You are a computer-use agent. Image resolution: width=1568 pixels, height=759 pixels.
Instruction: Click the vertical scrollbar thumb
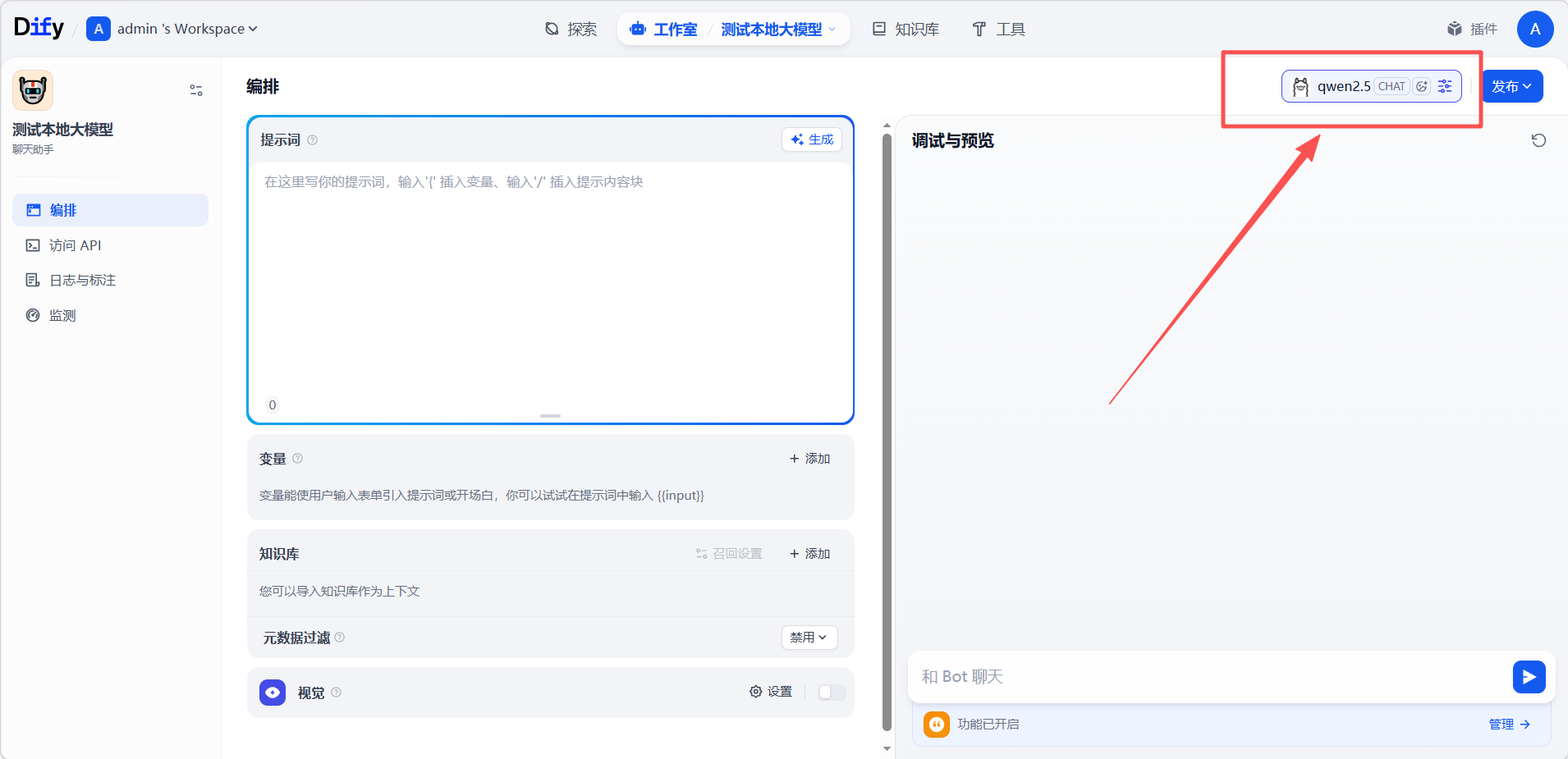[x=887, y=432]
